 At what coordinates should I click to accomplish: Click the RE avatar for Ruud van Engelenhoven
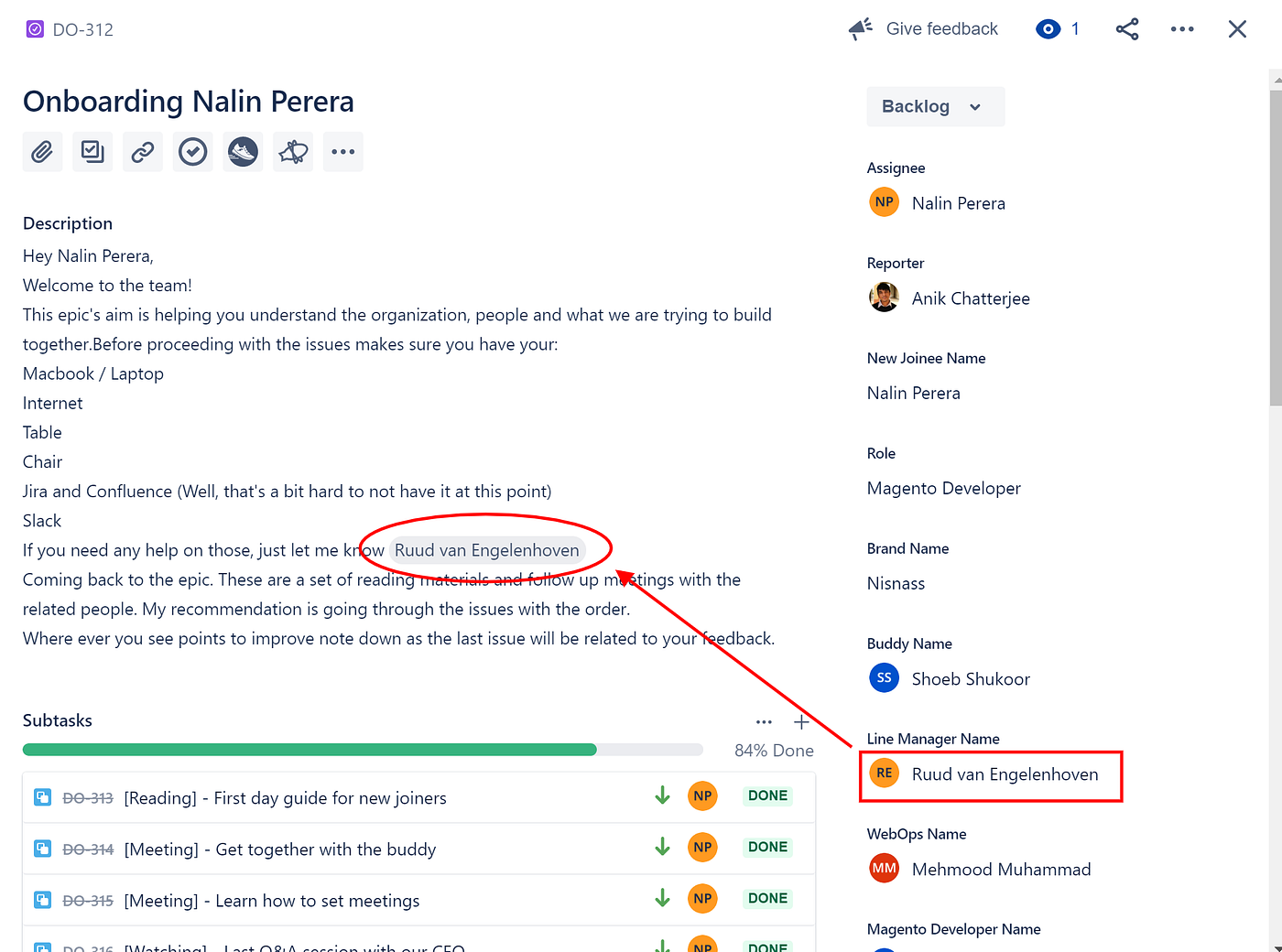[884, 772]
